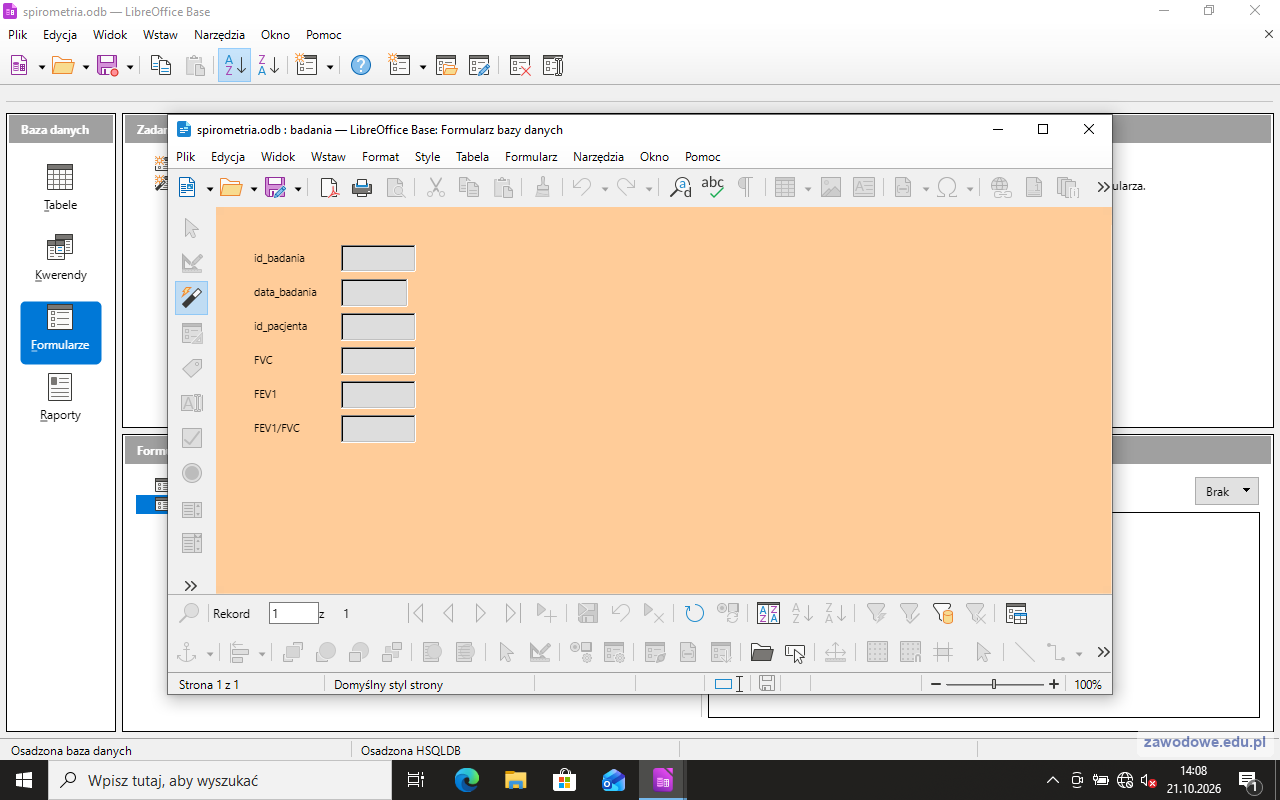Open the Formularz menu
This screenshot has height=800, width=1280.
(531, 157)
